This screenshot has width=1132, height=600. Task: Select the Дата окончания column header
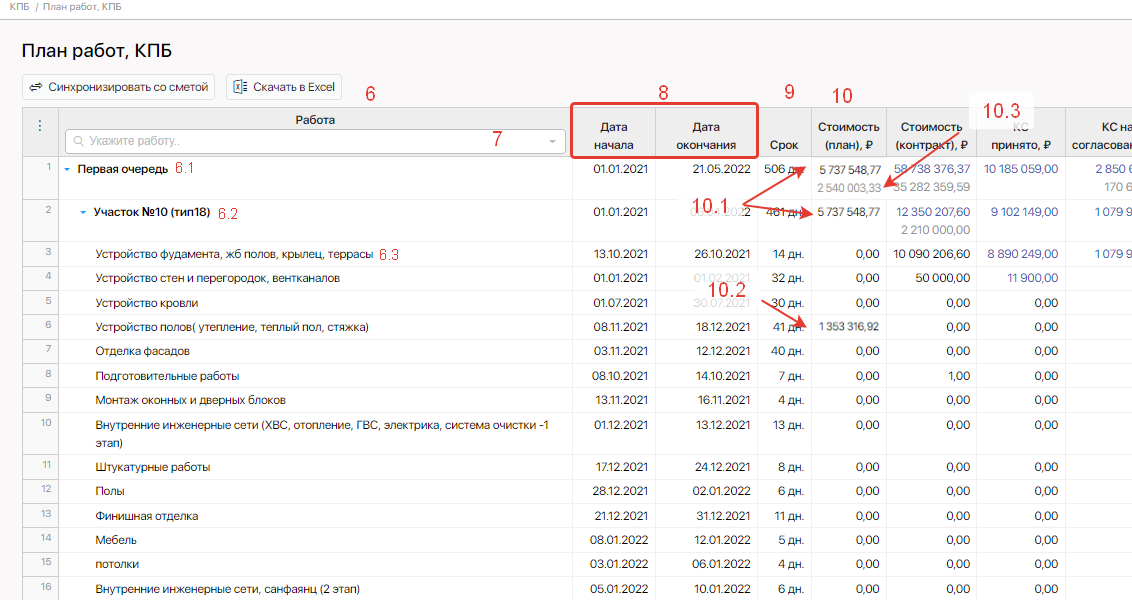(x=706, y=135)
